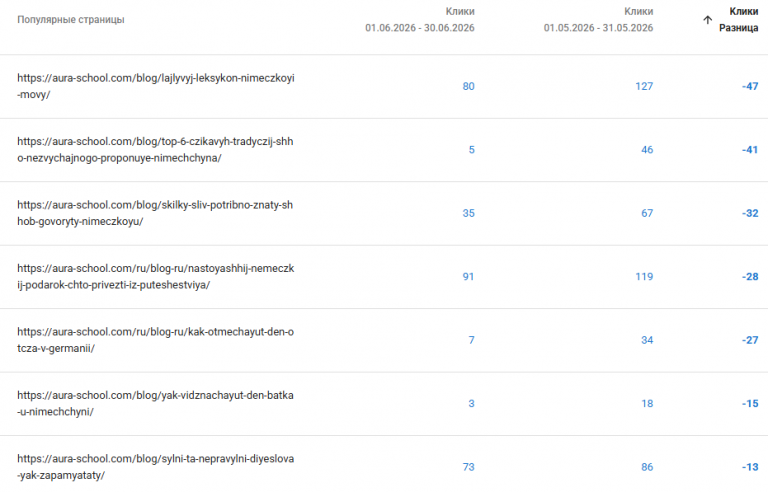Image resolution: width=768 pixels, height=492 pixels.
Task: Click the May clicks value 119
Action: (644, 277)
